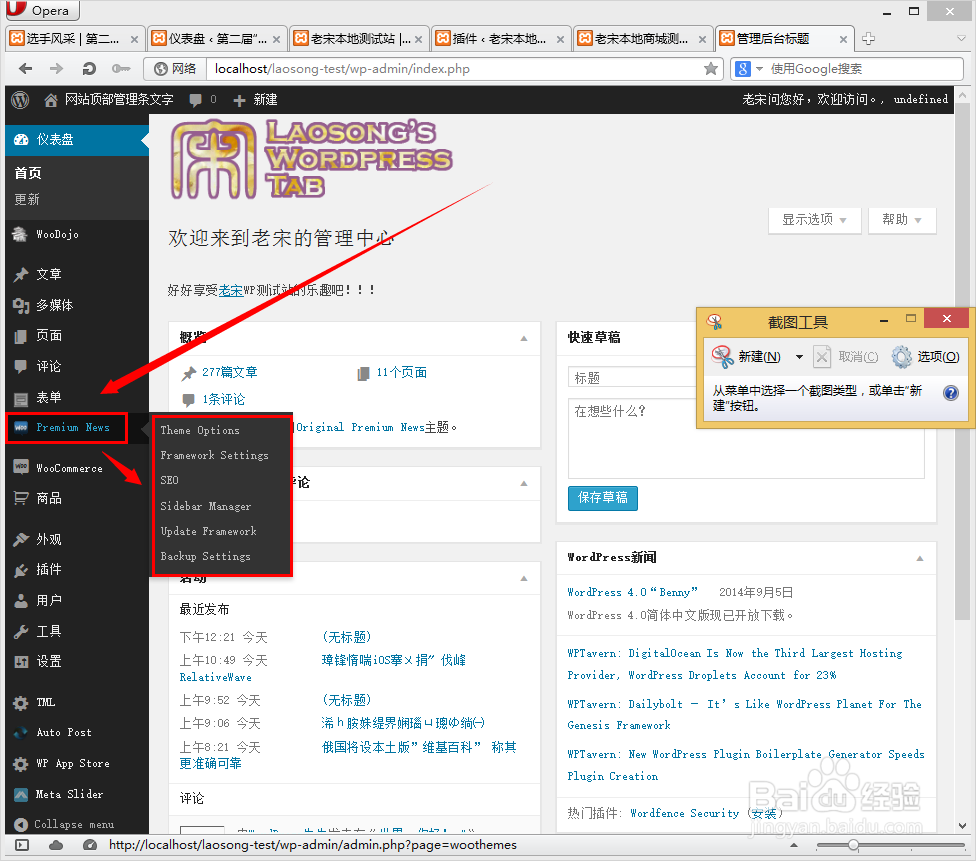Collapse the 概览 panel with its triangle
This screenshot has width=976, height=861.
point(524,339)
